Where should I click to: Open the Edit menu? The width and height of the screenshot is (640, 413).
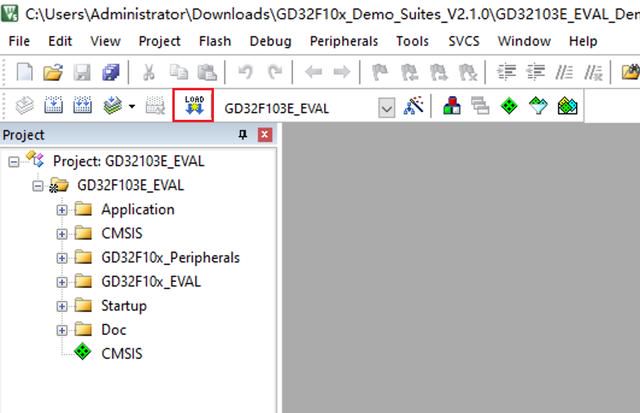coord(60,41)
